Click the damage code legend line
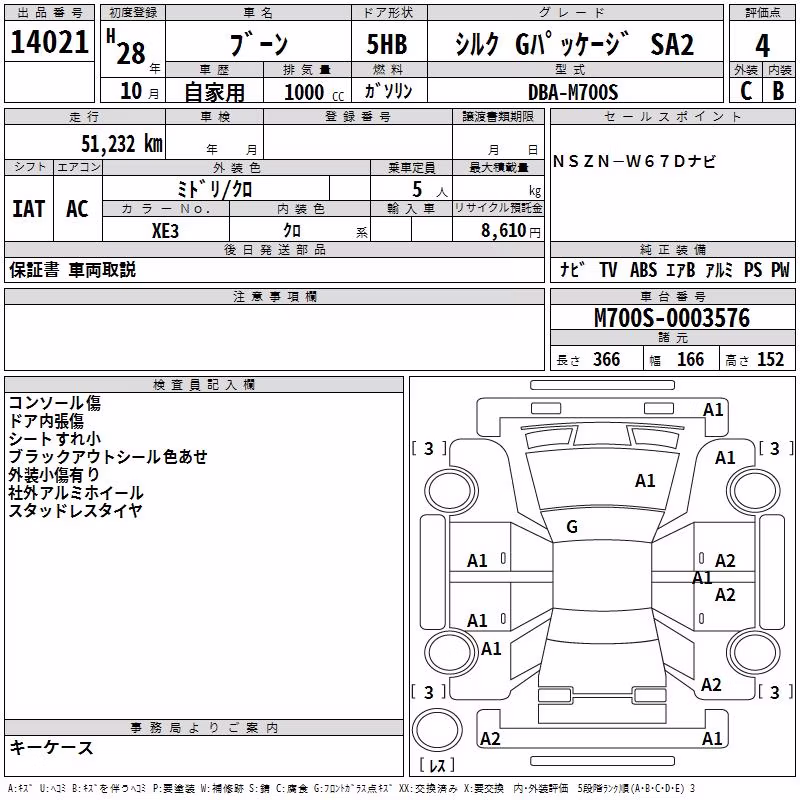This screenshot has width=800, height=800. [351, 788]
